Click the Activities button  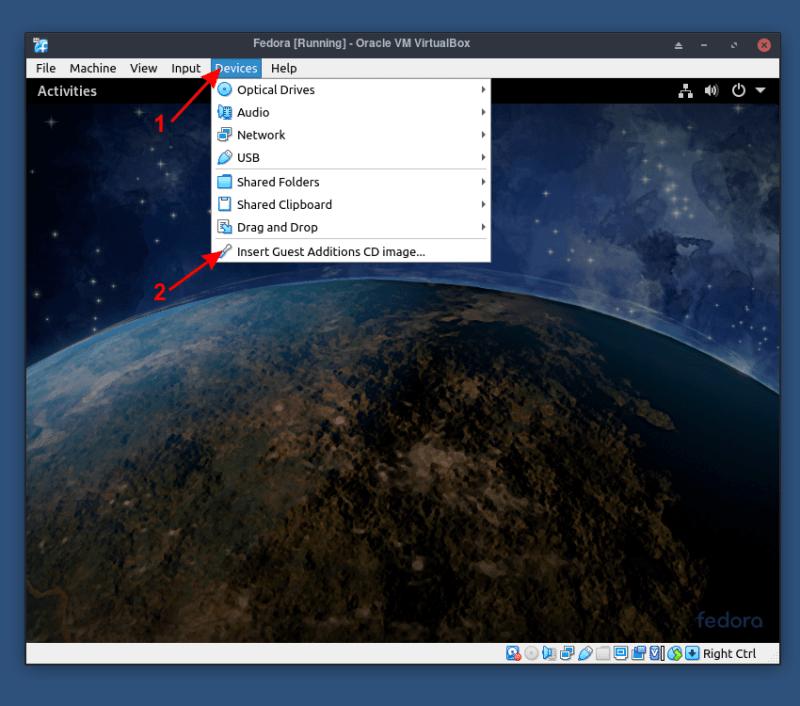click(x=69, y=90)
